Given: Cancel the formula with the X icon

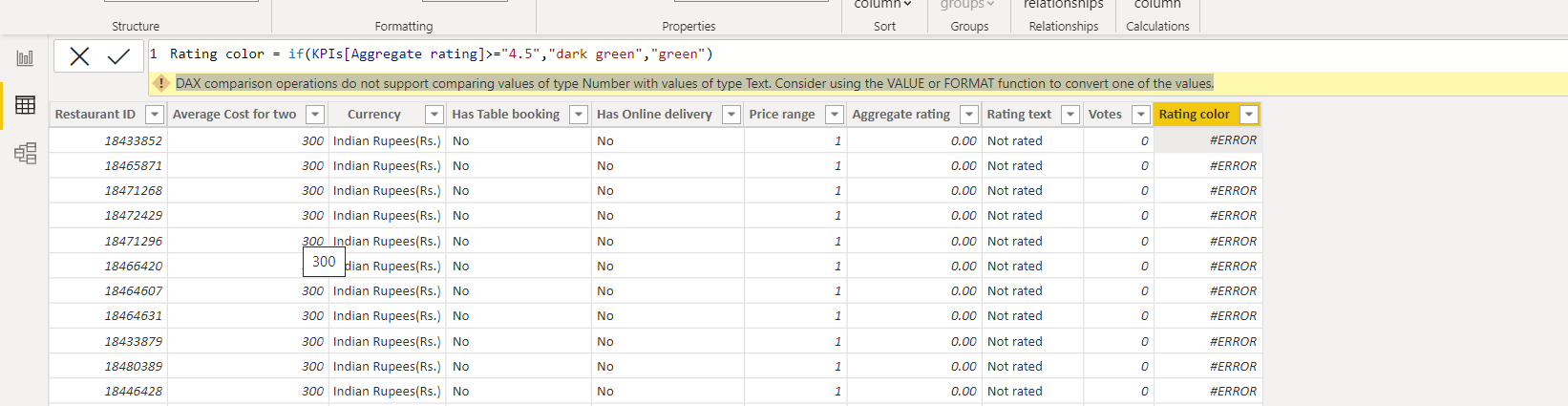Looking at the screenshot, I should (80, 56).
